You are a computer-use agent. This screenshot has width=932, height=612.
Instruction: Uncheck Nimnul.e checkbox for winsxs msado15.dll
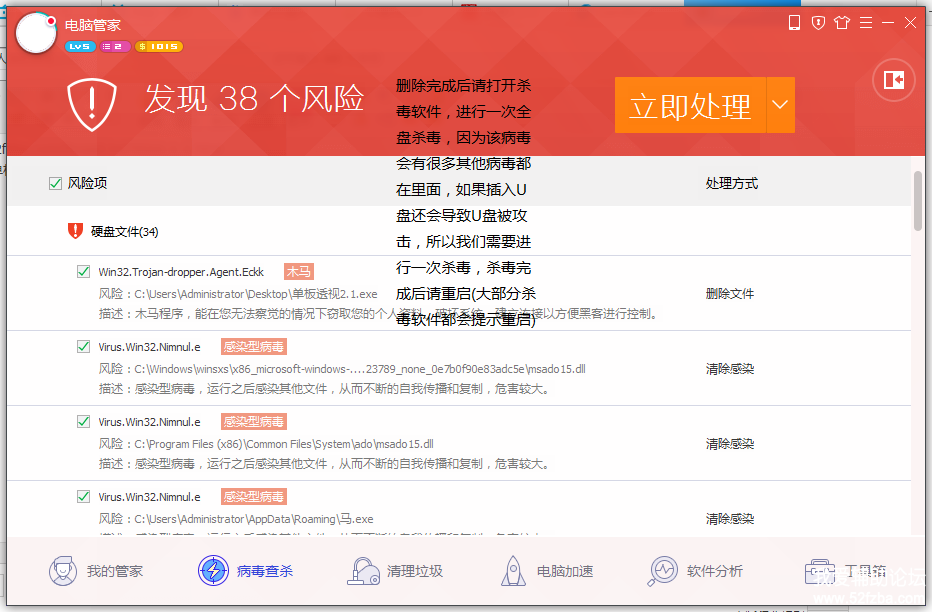[x=83, y=346]
